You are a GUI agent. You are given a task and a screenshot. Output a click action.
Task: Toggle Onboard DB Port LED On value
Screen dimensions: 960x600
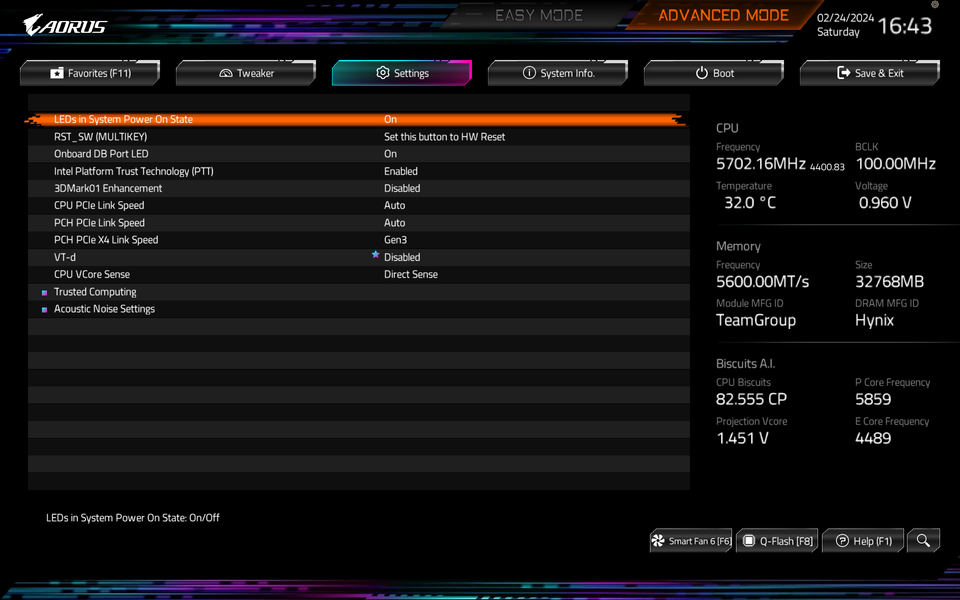click(391, 154)
